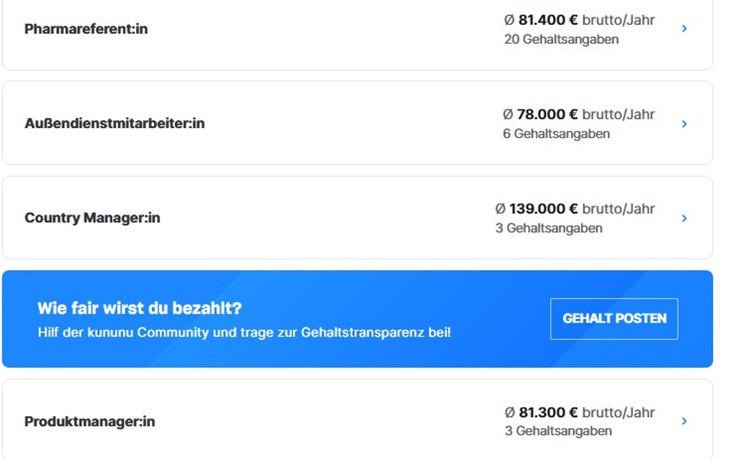Click the kununu Community Gehaltstransparenz subtext
The height and width of the screenshot is (460, 730).
tap(244, 332)
